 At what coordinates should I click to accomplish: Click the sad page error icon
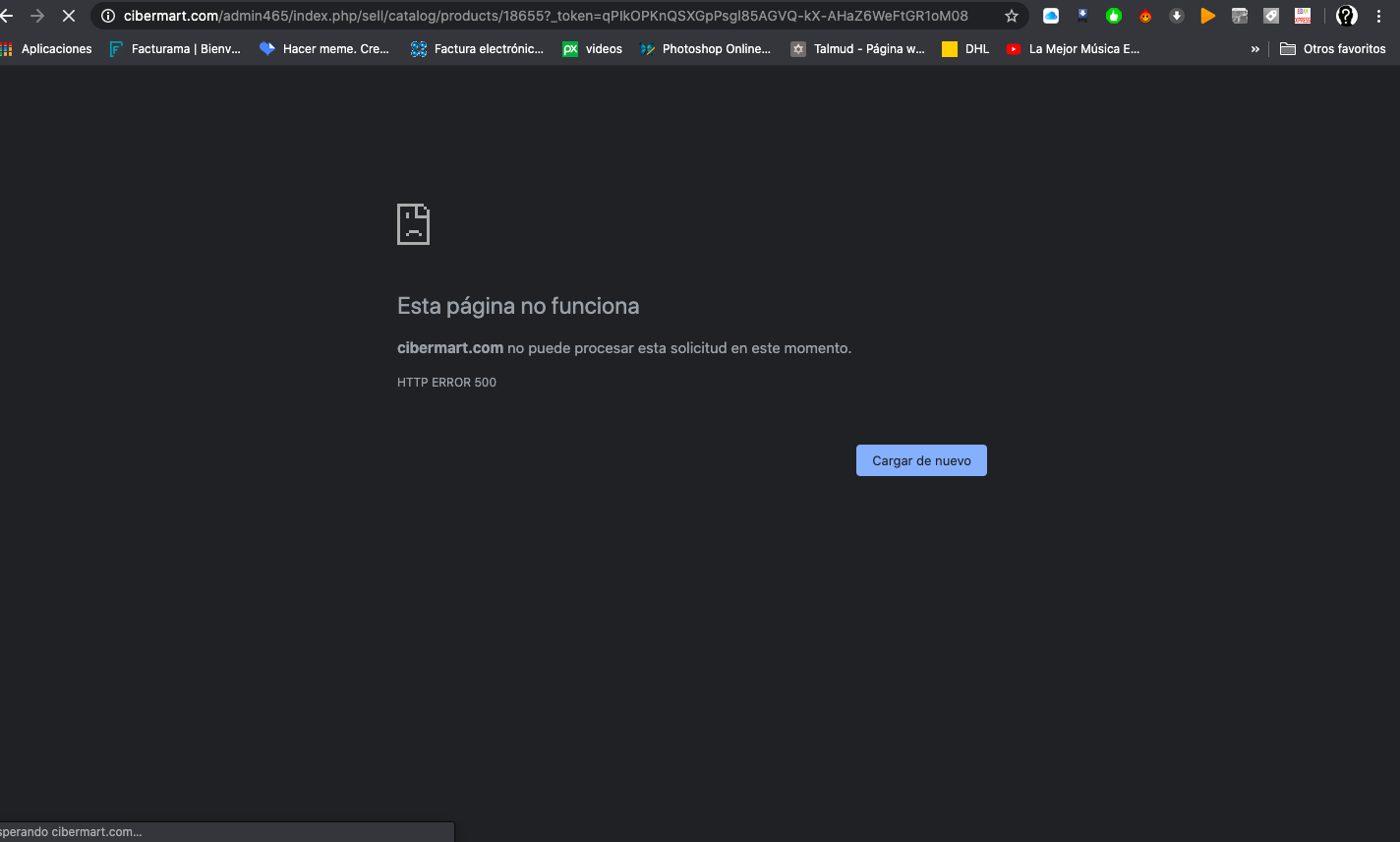pos(413,224)
